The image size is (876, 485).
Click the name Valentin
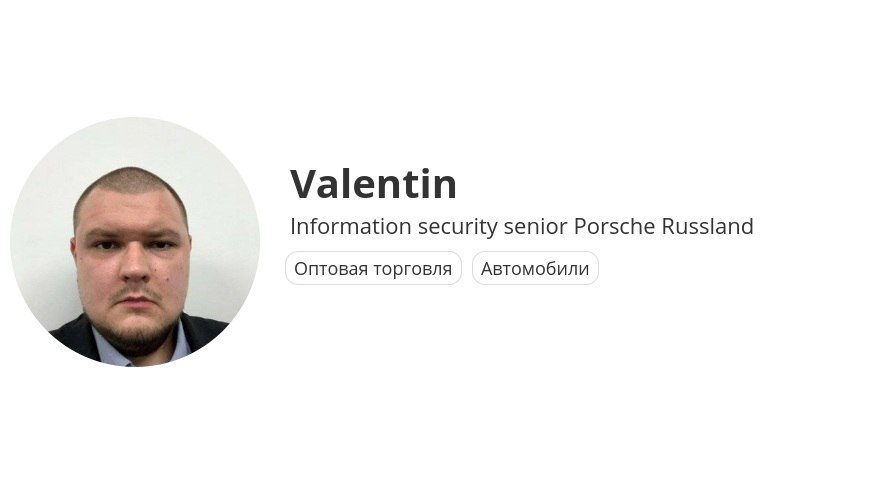373,183
